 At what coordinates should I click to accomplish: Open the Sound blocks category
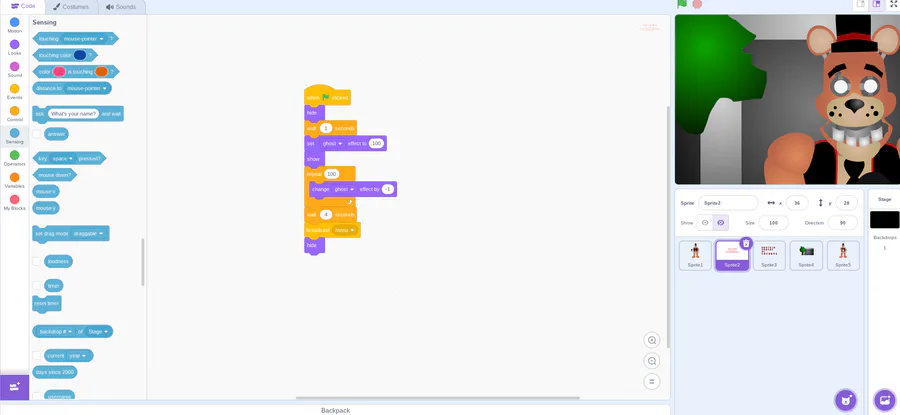14,69
